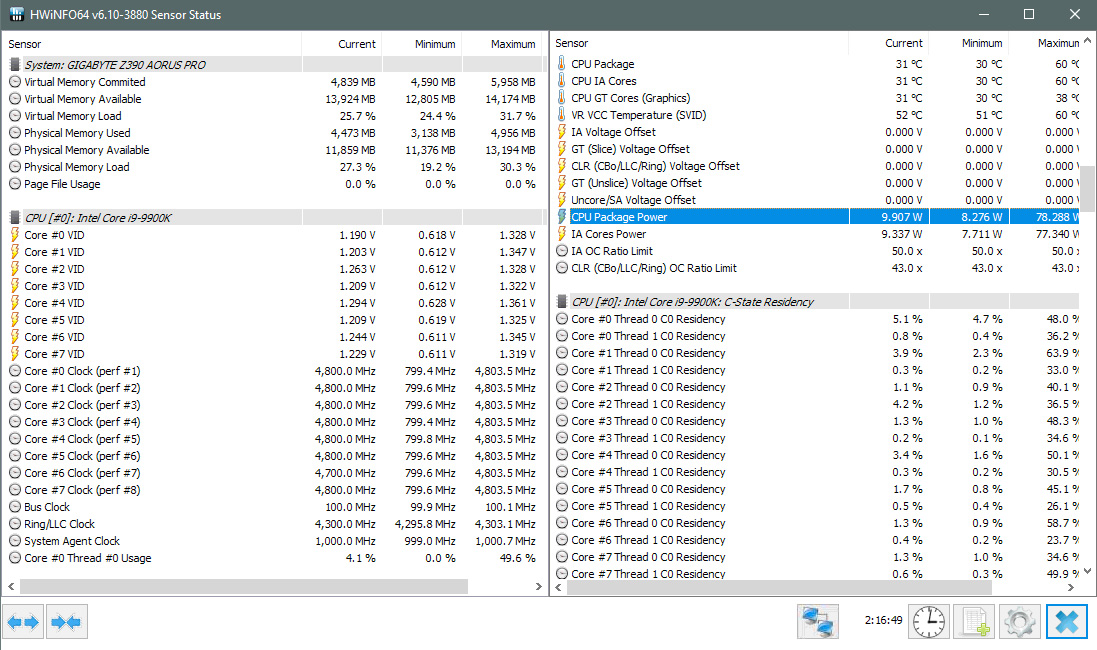Viewport: 1097px width, 650px height.
Task: Select Core #7 Thread 0 C0 Residency row
Action: tap(815, 557)
